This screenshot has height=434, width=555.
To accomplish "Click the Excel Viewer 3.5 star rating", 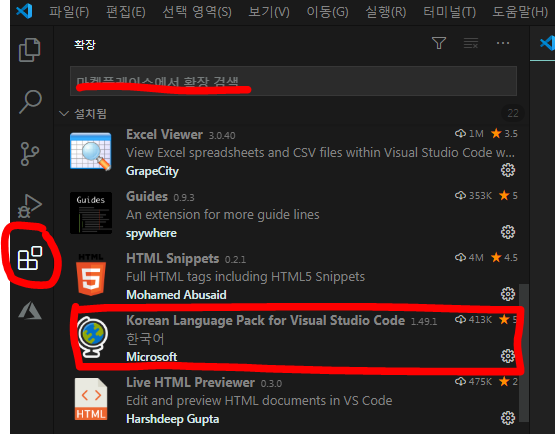I will pyautogui.click(x=504, y=133).
